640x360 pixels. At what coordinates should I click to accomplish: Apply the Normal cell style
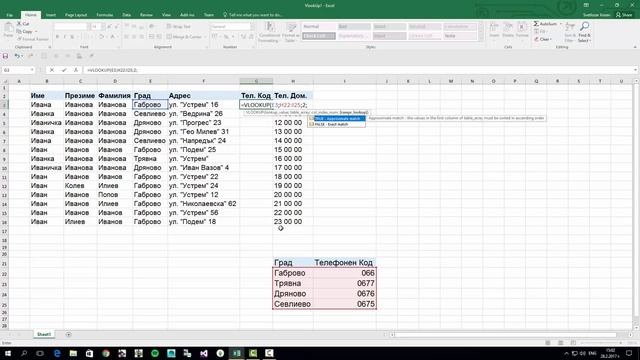coord(318,27)
